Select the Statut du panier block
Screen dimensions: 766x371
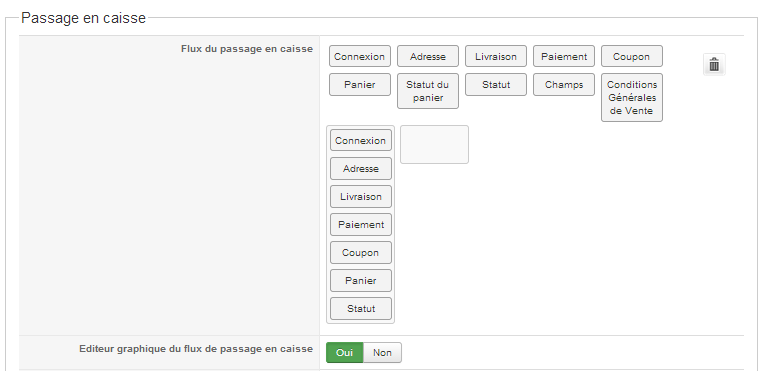[427, 91]
